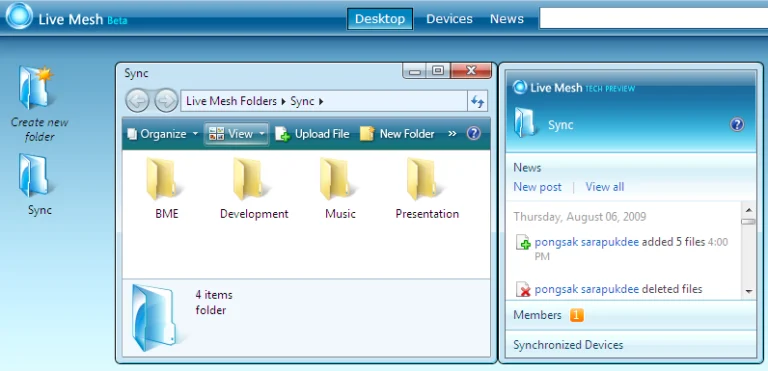The width and height of the screenshot is (768, 371).
Task: Click the New post link
Action: (x=537, y=187)
